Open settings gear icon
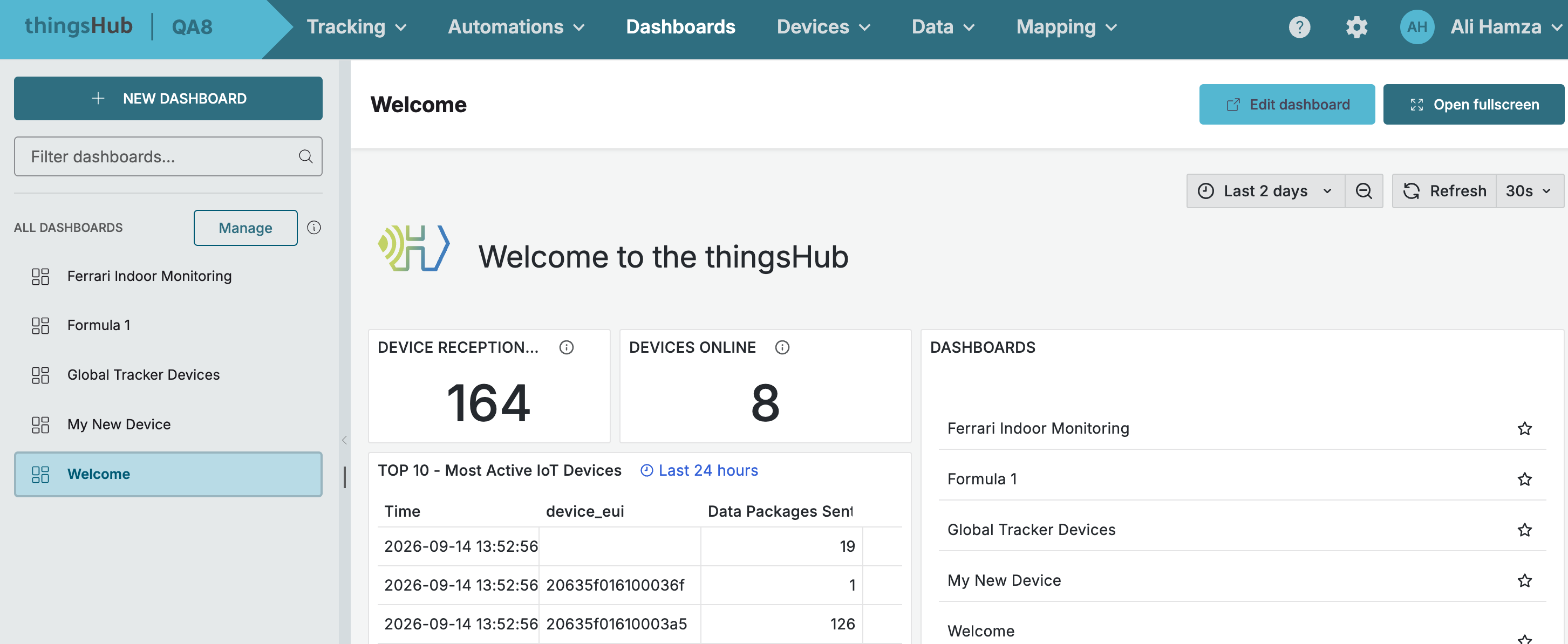The height and width of the screenshot is (644, 1568). point(1356,27)
